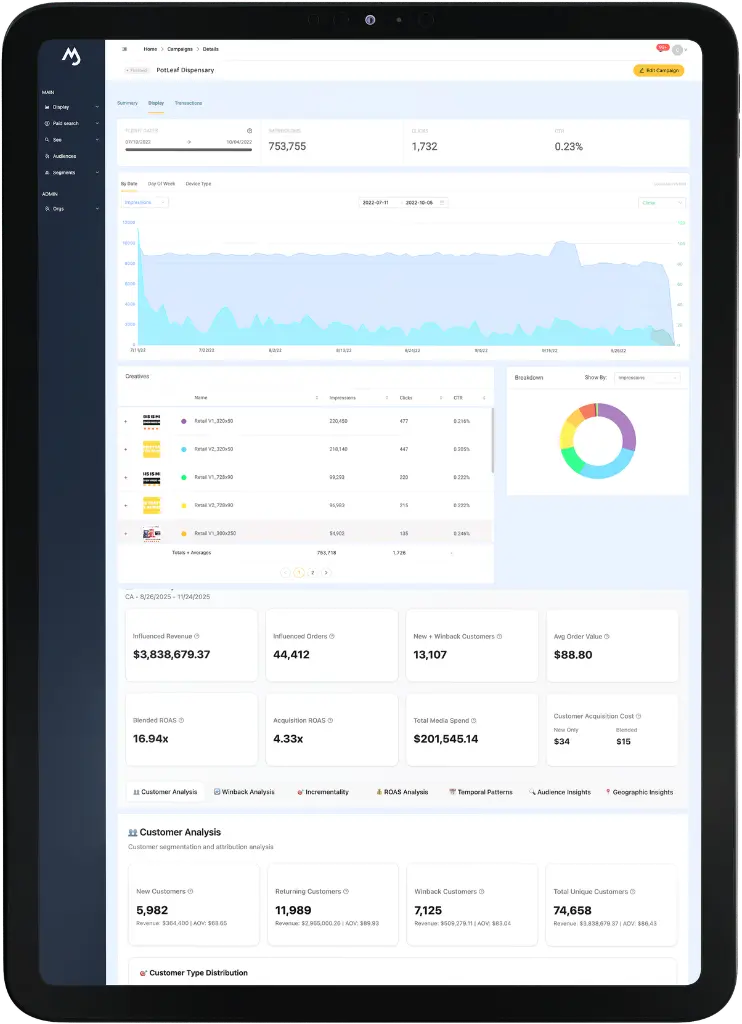
Task: Switch to the Transactions tab
Action: [x=188, y=103]
